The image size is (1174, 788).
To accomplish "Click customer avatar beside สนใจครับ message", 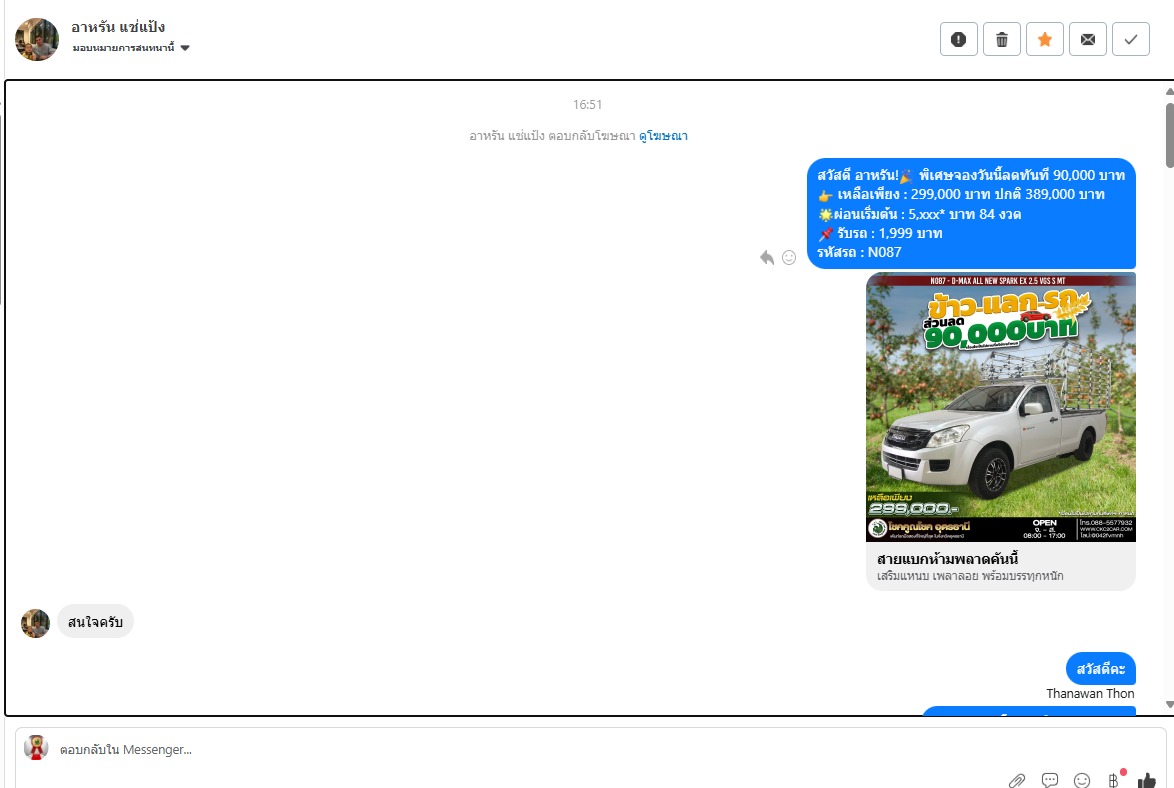I will point(35,623).
